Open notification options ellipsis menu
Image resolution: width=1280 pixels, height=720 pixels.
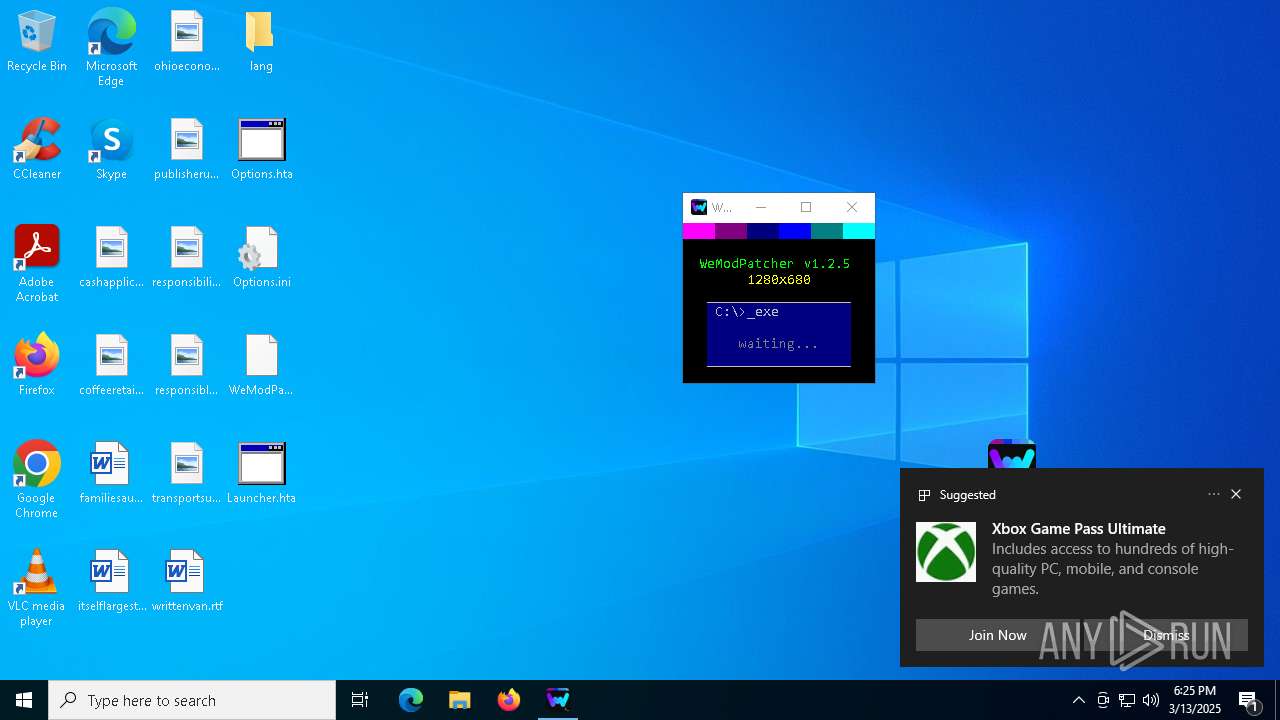click(1214, 494)
